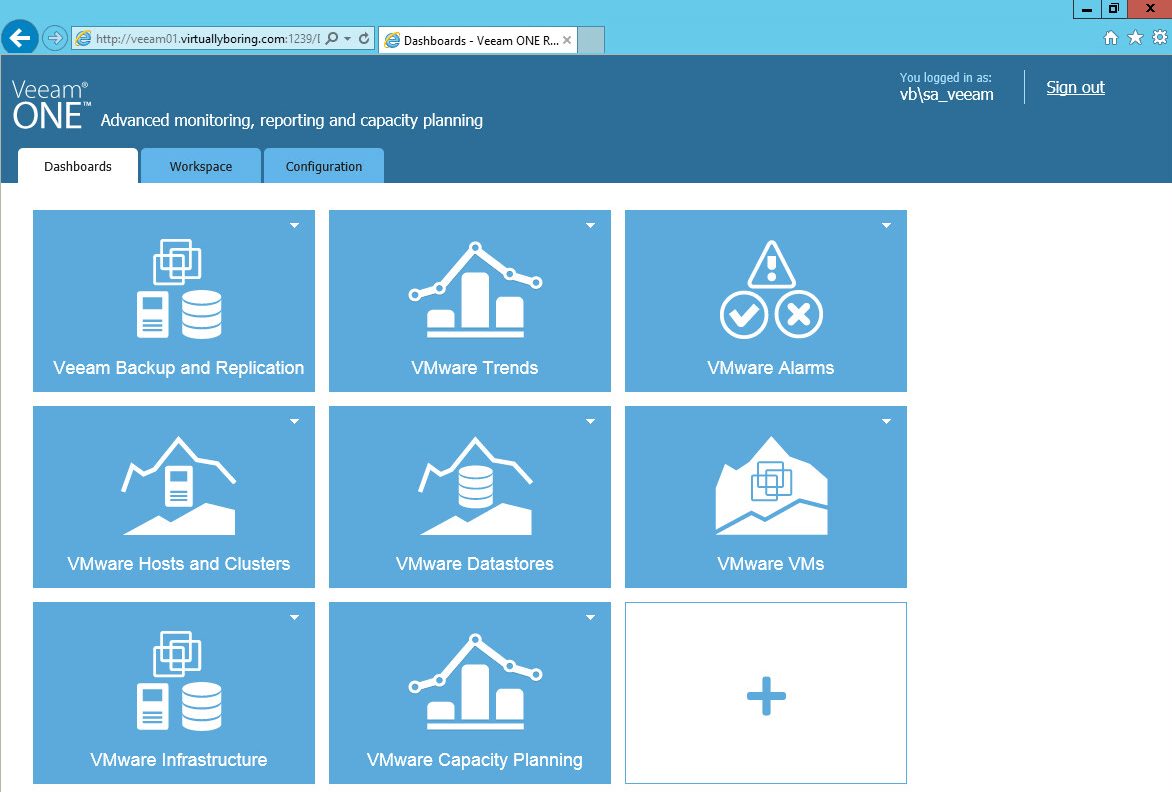Open the VMware VMs tile dropdown arrow
The width and height of the screenshot is (1172, 792).
tap(886, 422)
